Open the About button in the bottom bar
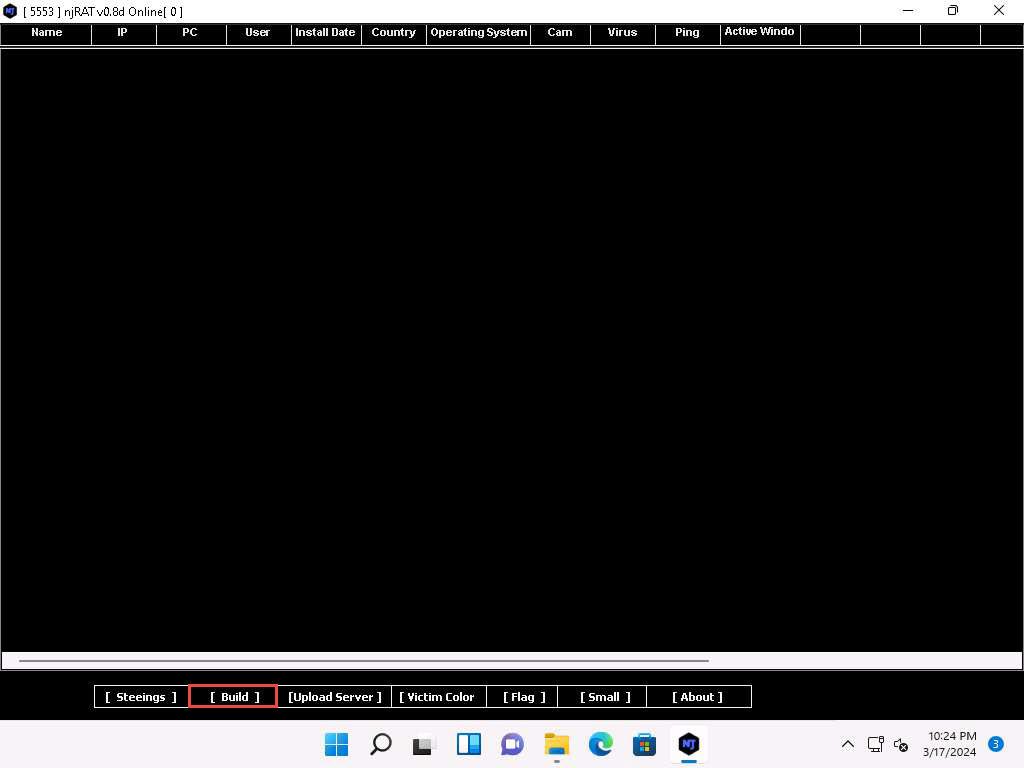 pos(697,697)
